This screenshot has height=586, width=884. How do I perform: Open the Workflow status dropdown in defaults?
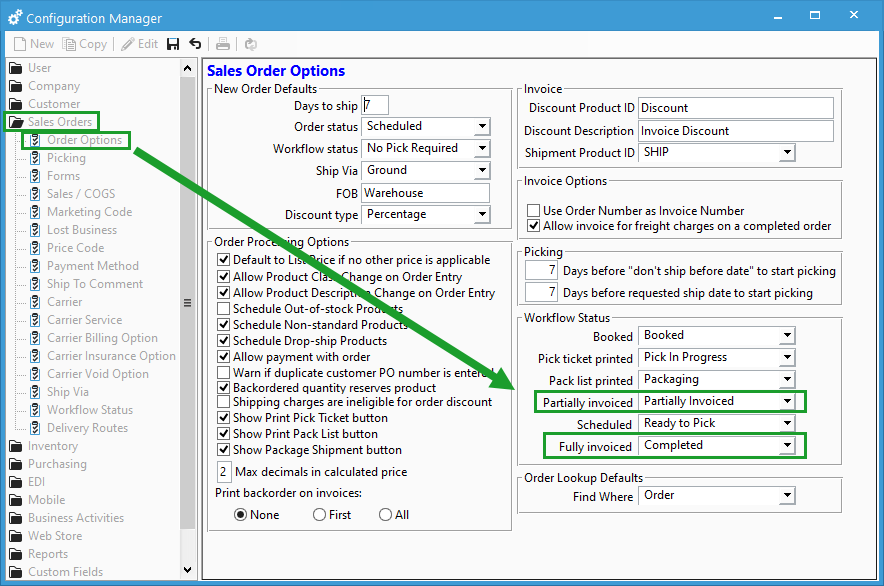(482, 148)
